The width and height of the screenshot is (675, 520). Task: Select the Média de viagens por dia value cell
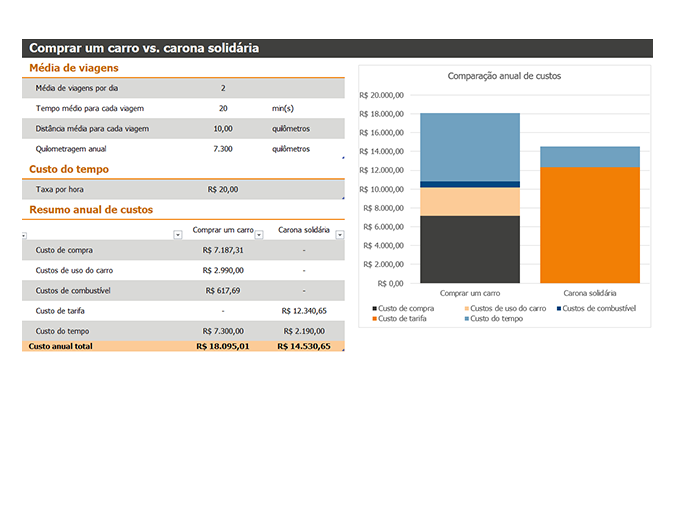tap(223, 88)
